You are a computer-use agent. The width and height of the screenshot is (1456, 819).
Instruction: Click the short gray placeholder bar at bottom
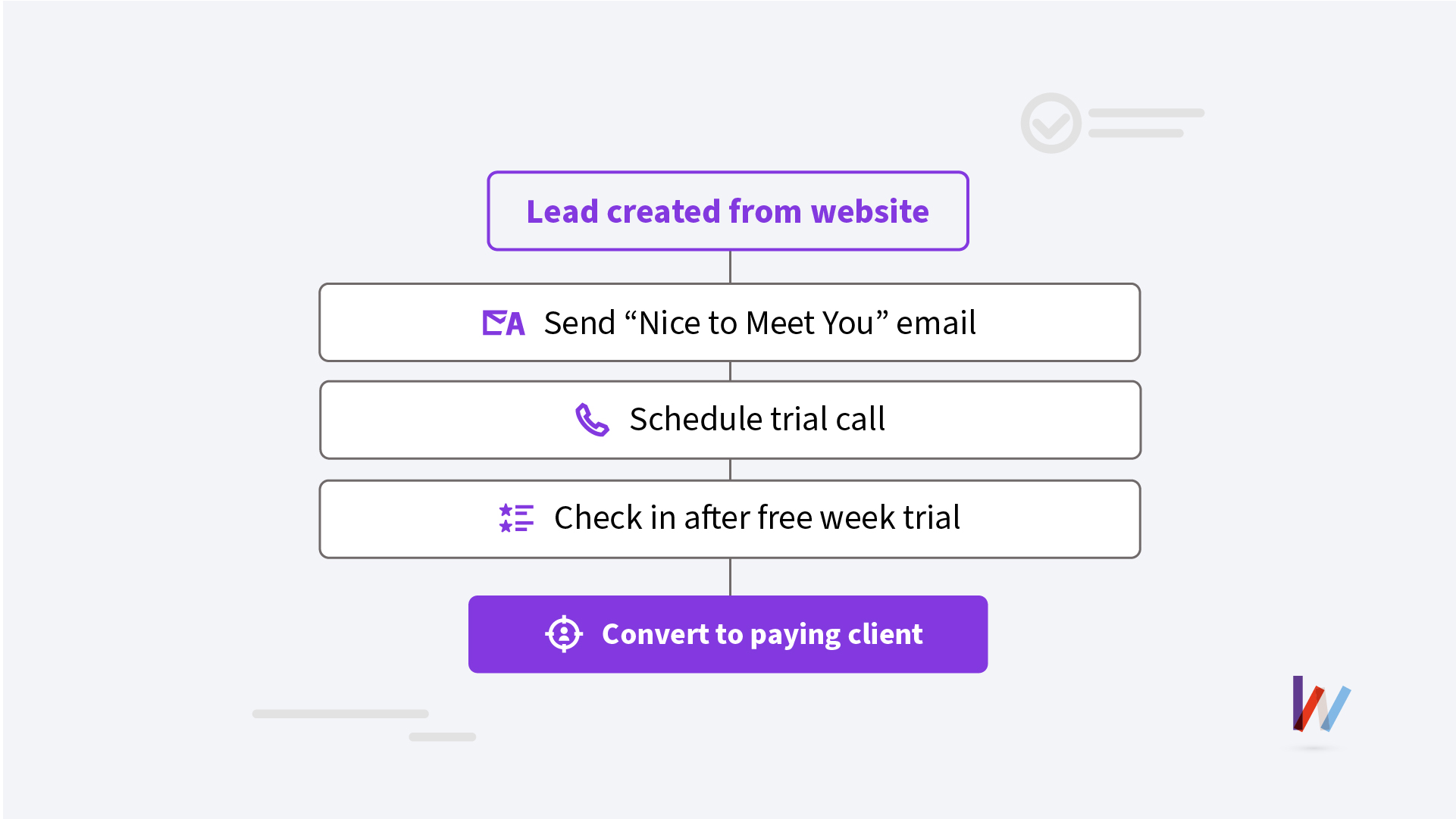(x=443, y=737)
